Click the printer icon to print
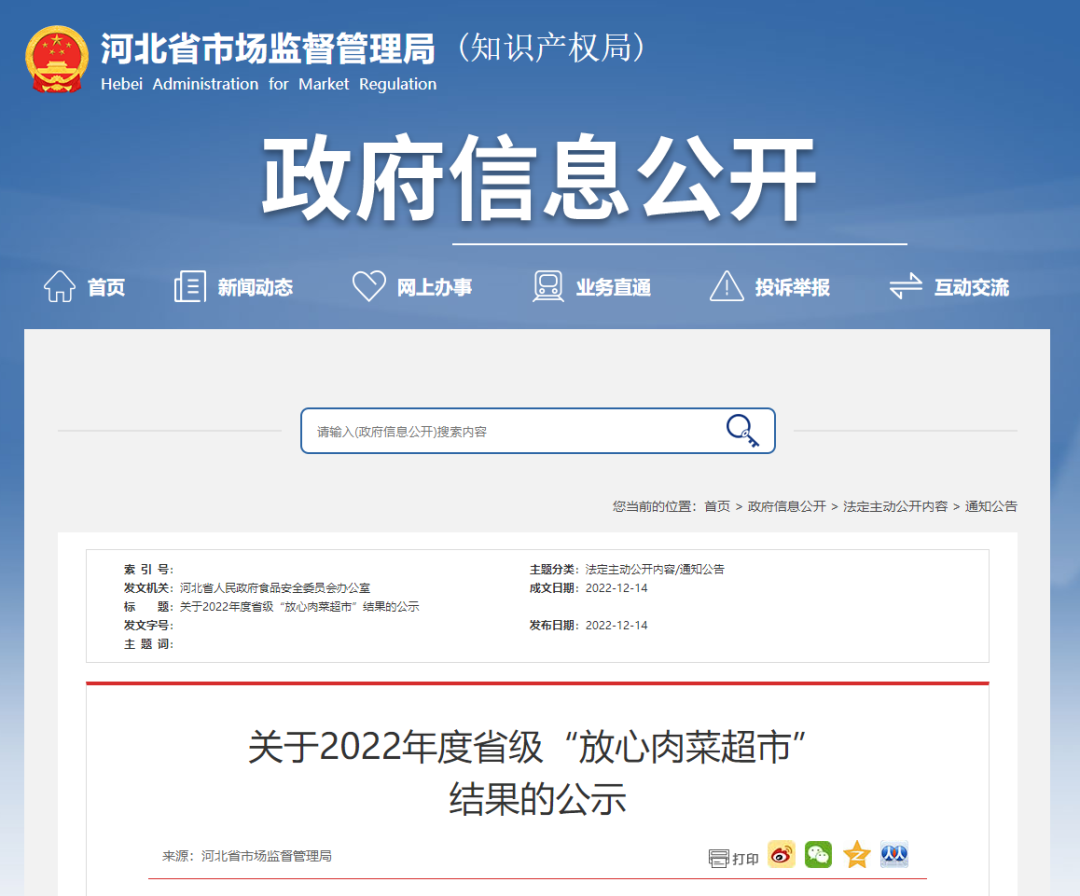The height and width of the screenshot is (896, 1080). tap(719, 858)
